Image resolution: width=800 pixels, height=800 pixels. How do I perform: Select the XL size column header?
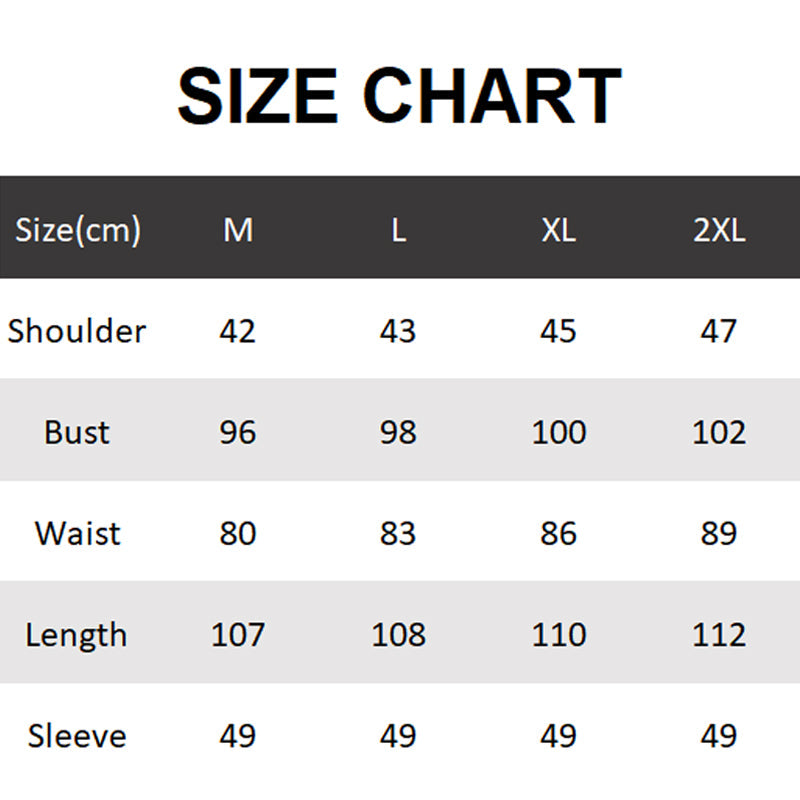(x=558, y=230)
